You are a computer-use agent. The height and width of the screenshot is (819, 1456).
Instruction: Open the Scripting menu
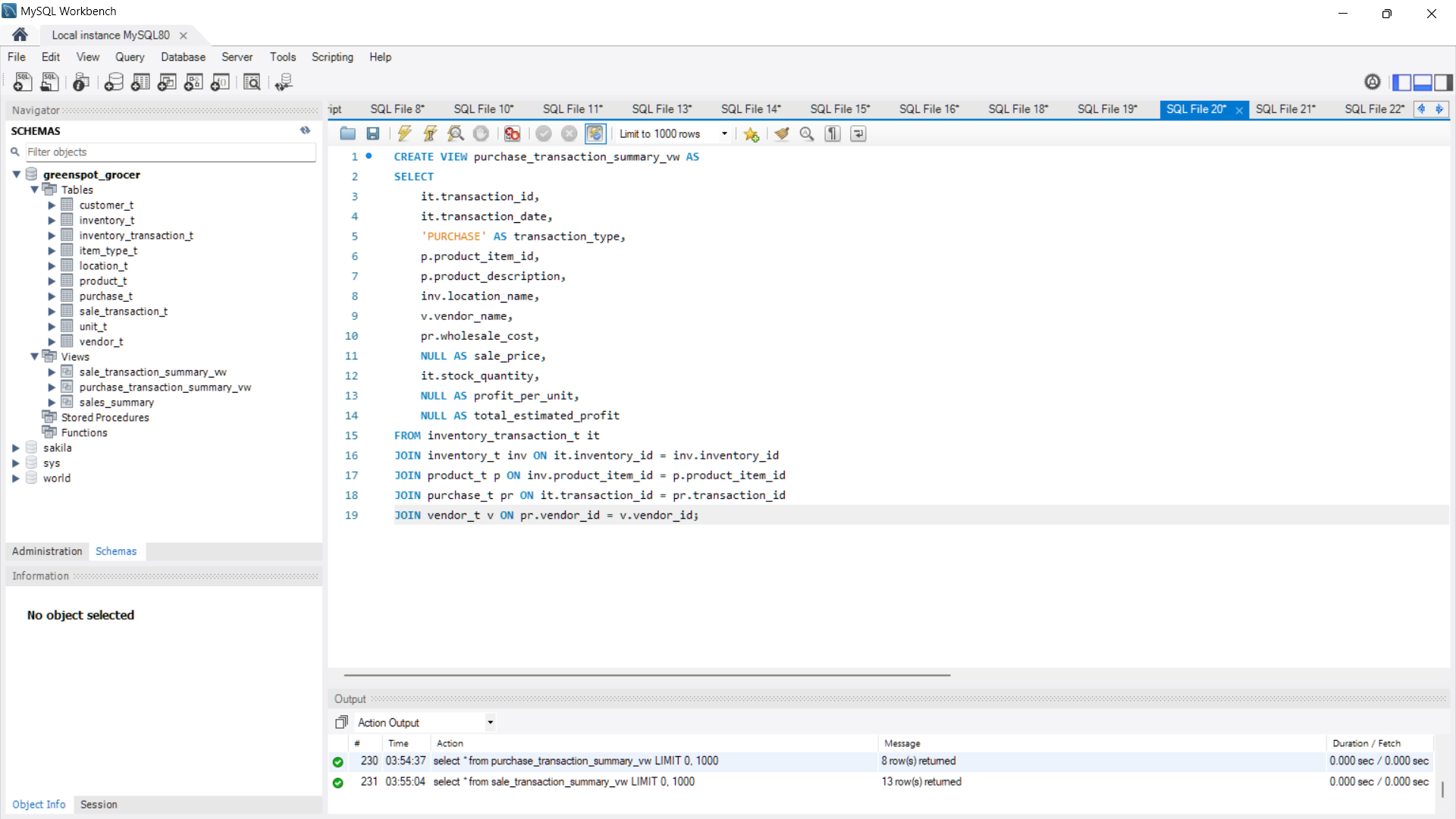(x=332, y=57)
